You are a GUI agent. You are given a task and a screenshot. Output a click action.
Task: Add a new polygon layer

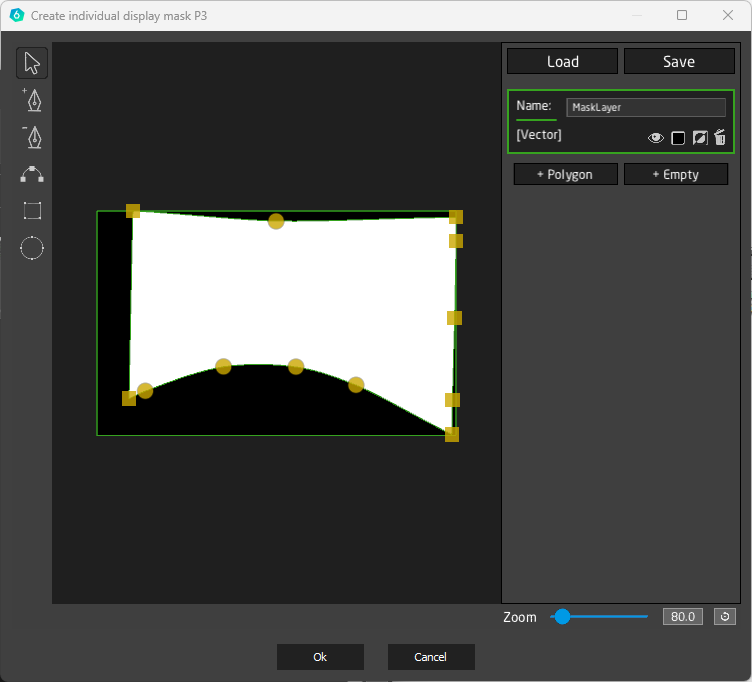click(564, 174)
